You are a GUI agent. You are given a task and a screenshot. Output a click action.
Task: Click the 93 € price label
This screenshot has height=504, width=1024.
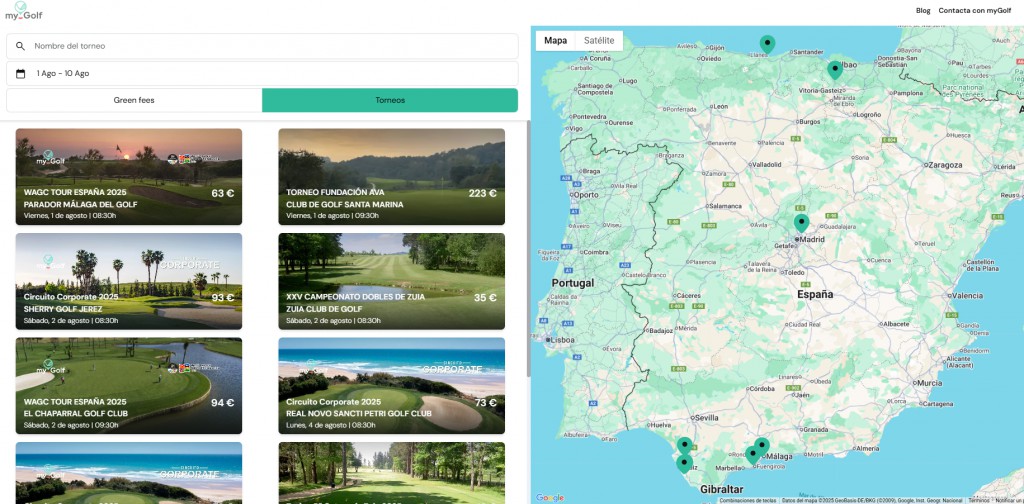point(223,298)
